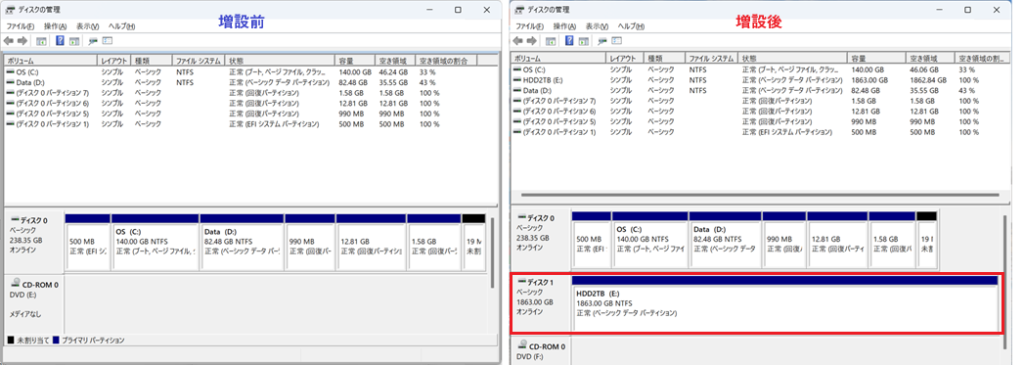
Task: Open ファイル(F) menu in the 増設前 window
Action: pos(20,26)
